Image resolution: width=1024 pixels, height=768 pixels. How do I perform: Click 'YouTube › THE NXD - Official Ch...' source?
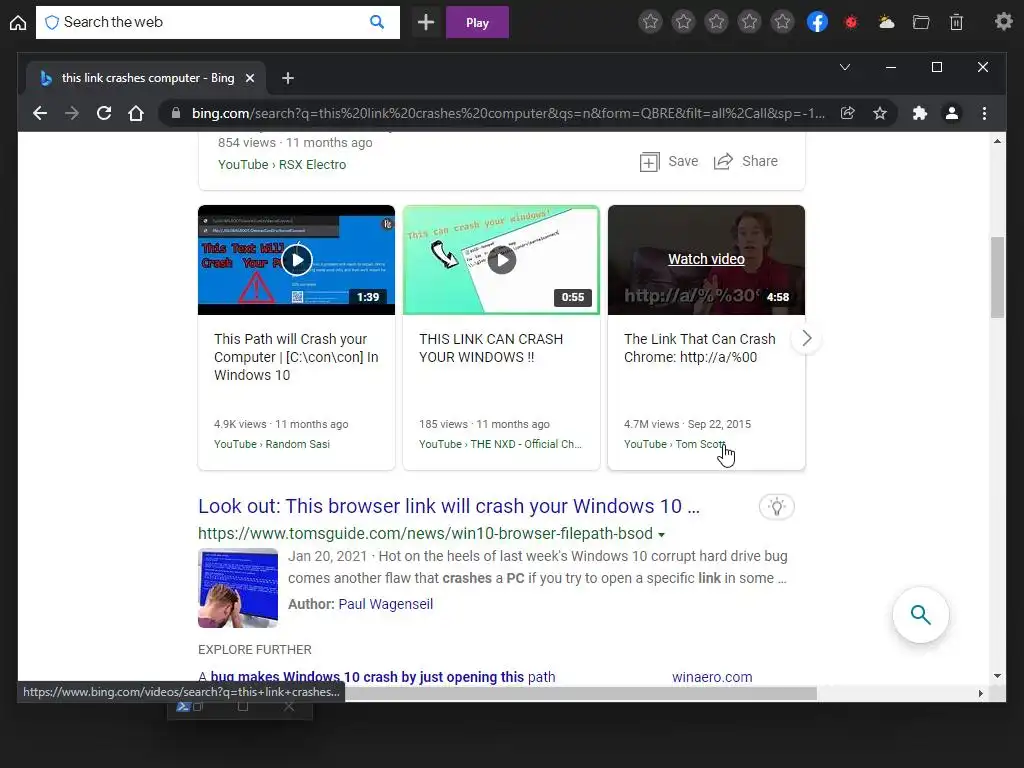tap(500, 444)
